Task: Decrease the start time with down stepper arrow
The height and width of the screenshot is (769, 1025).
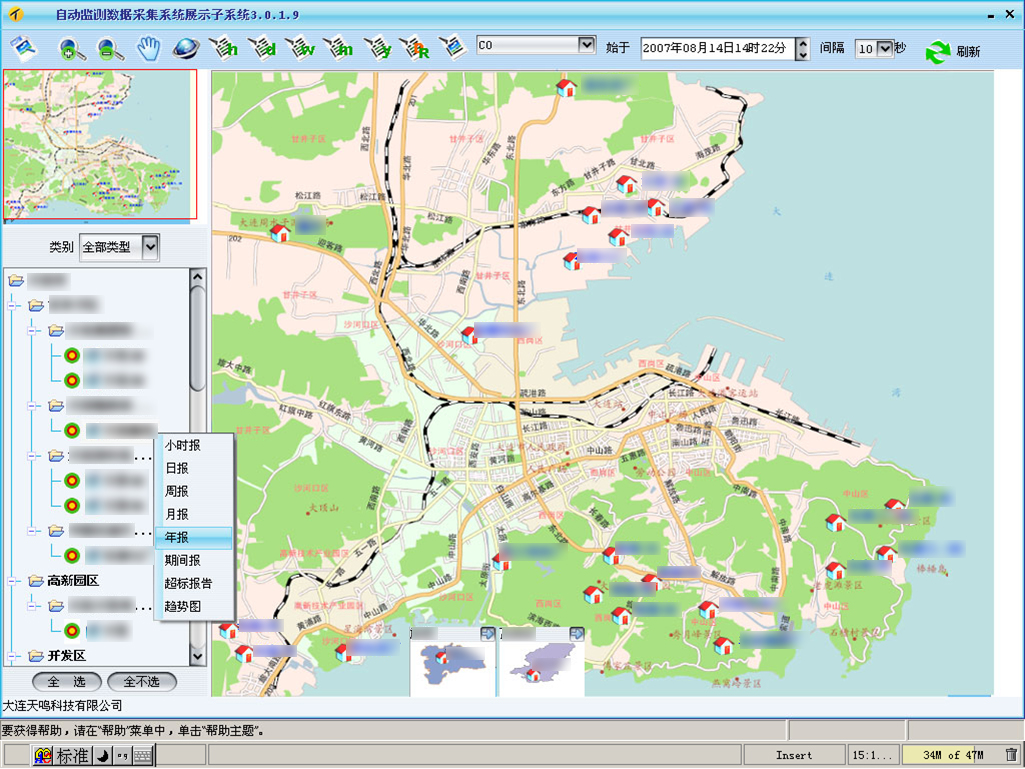Action: (x=803, y=55)
